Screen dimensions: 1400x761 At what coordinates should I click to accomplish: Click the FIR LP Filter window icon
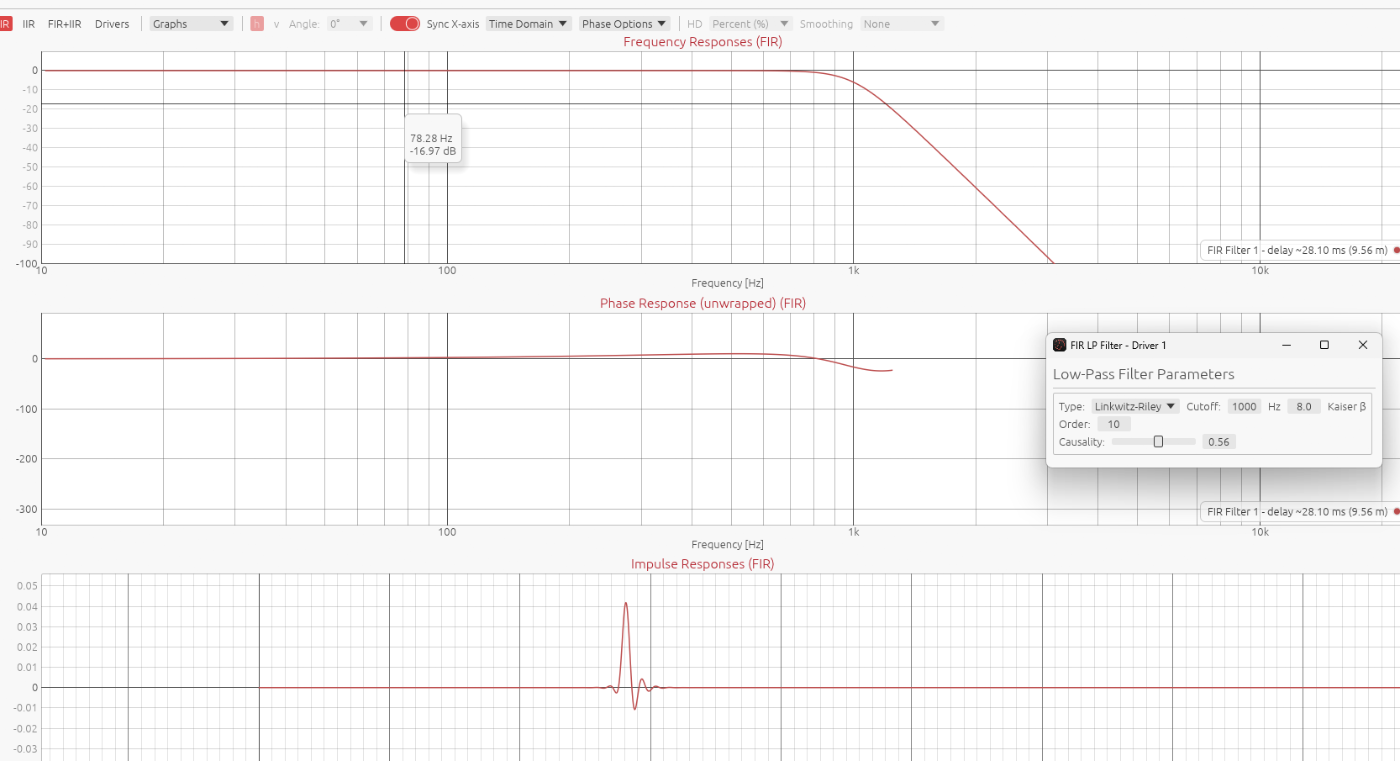[x=1060, y=345]
